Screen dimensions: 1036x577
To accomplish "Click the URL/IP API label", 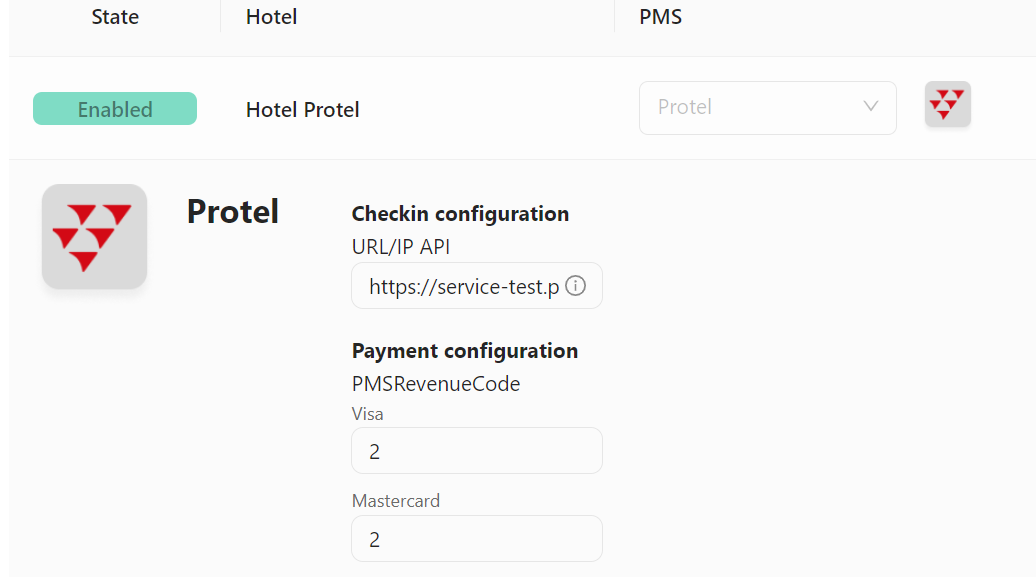I will click(x=401, y=247).
